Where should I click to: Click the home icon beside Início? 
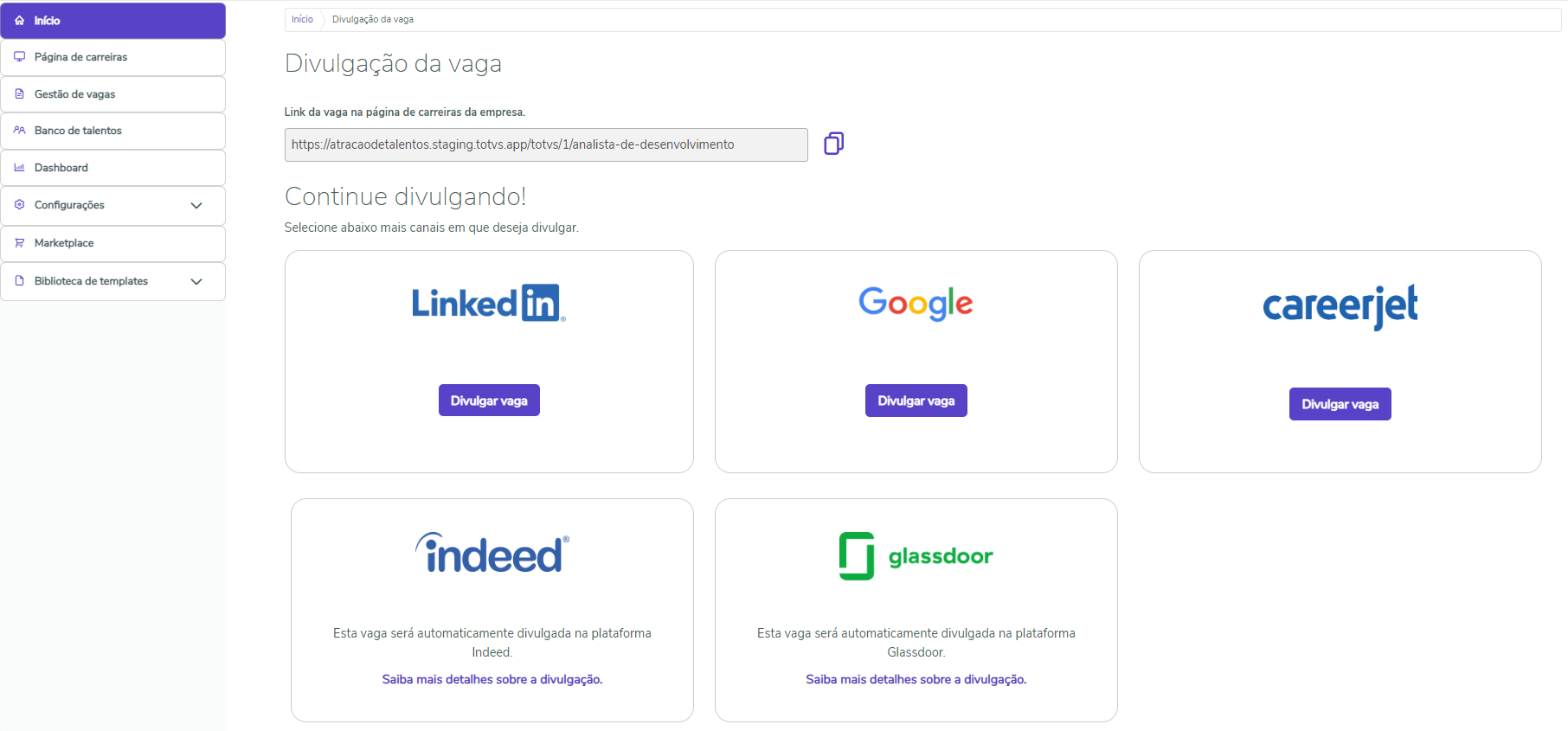20,21
